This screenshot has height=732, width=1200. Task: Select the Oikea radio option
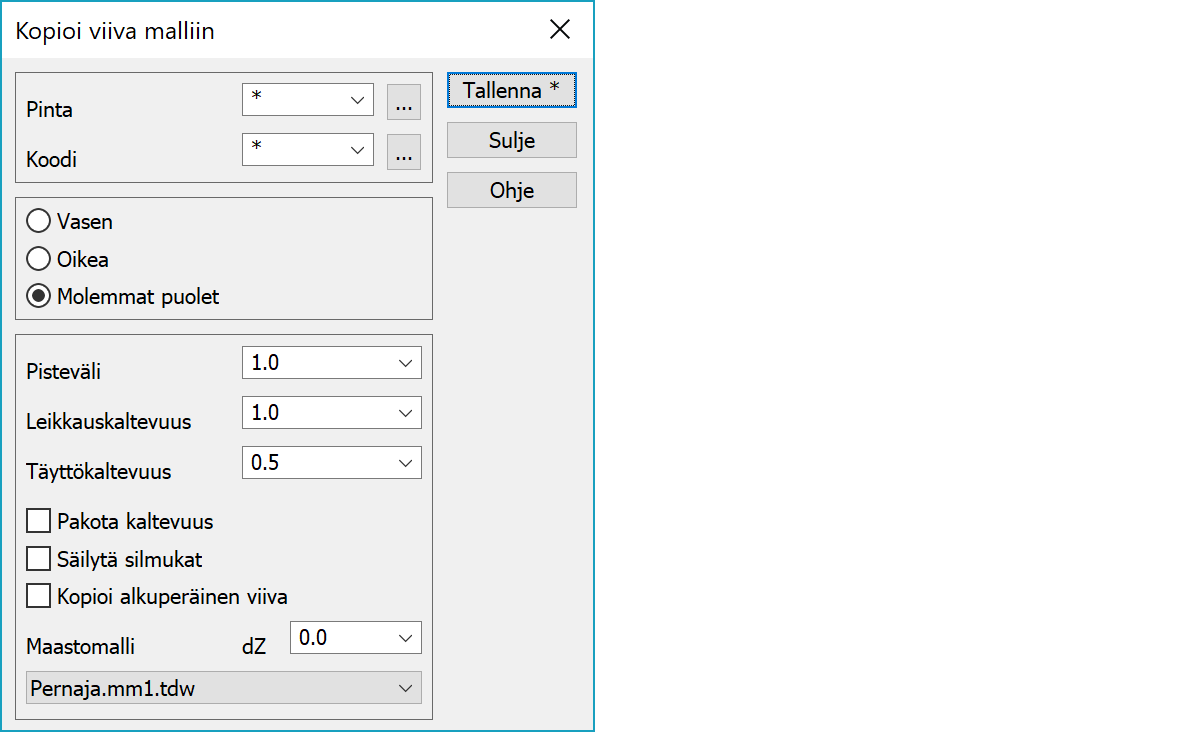39,259
